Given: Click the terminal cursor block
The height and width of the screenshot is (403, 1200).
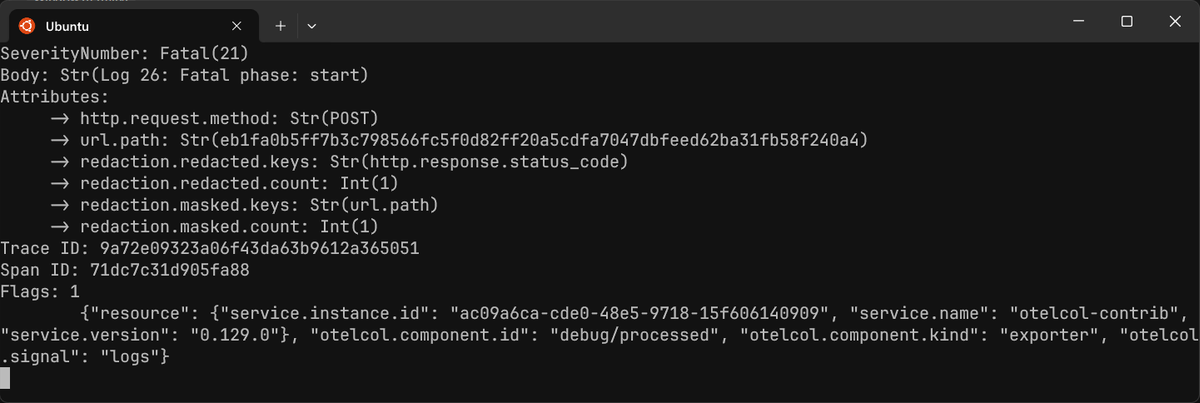Looking at the screenshot, I should (5, 378).
